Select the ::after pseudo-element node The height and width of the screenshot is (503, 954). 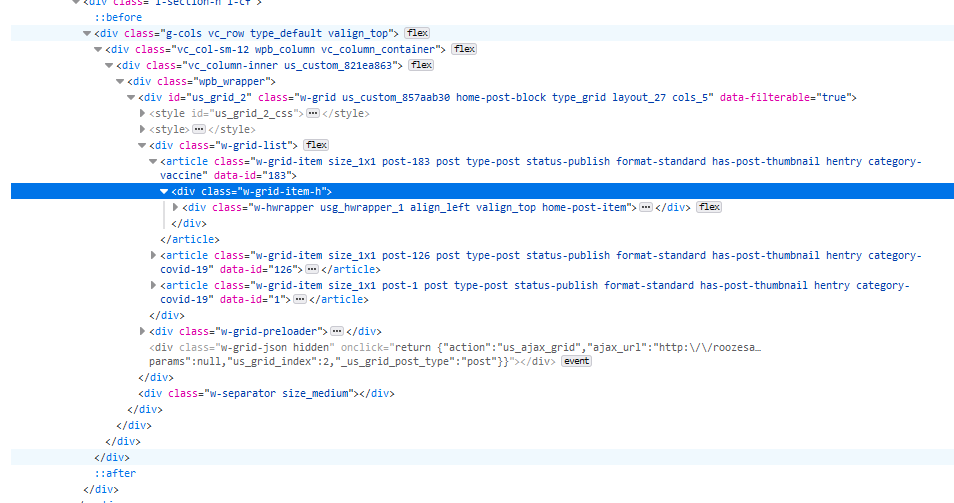pos(115,473)
